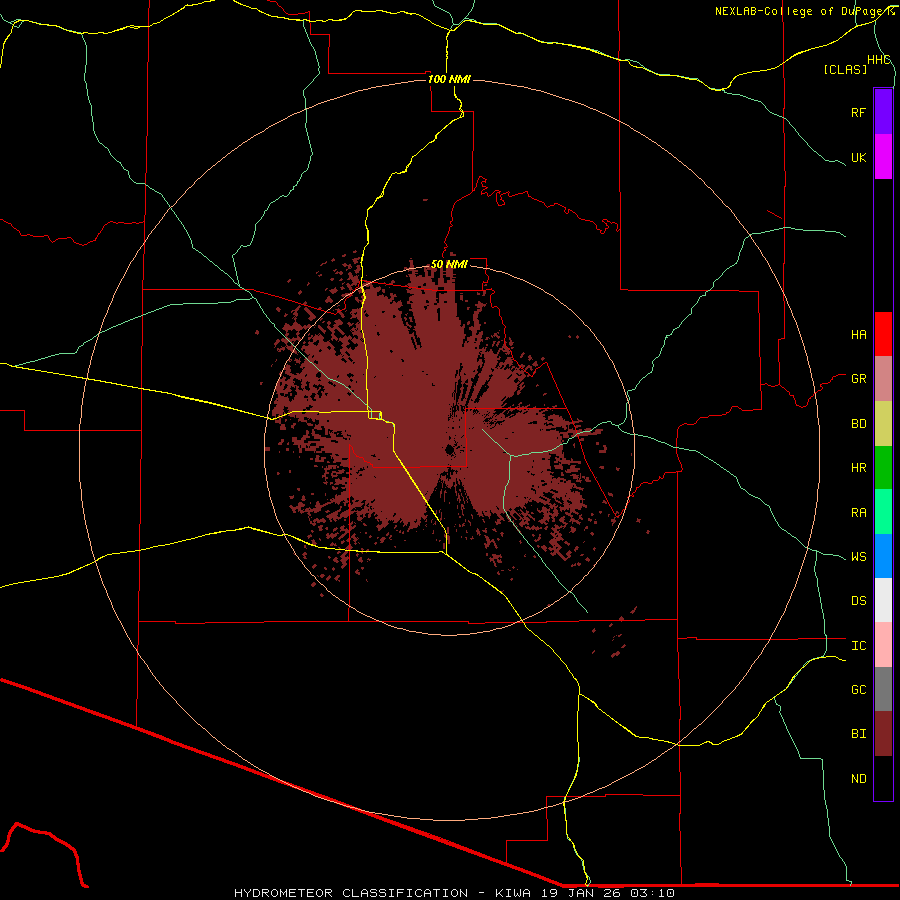This screenshot has width=900, height=900.
Task: Click the magenta UK legend color swatch
Action: [x=883, y=157]
